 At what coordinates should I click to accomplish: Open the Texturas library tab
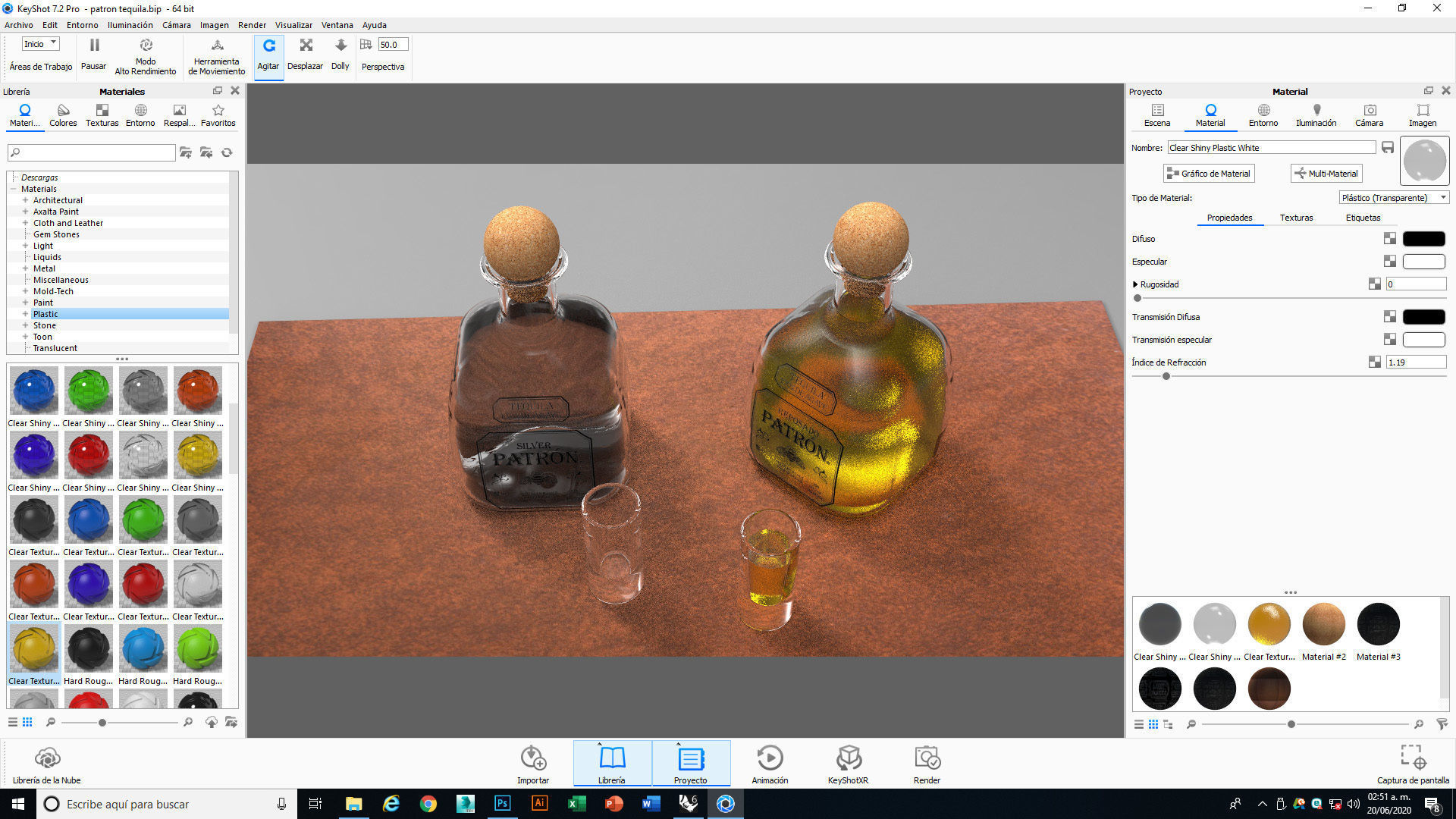[x=102, y=115]
